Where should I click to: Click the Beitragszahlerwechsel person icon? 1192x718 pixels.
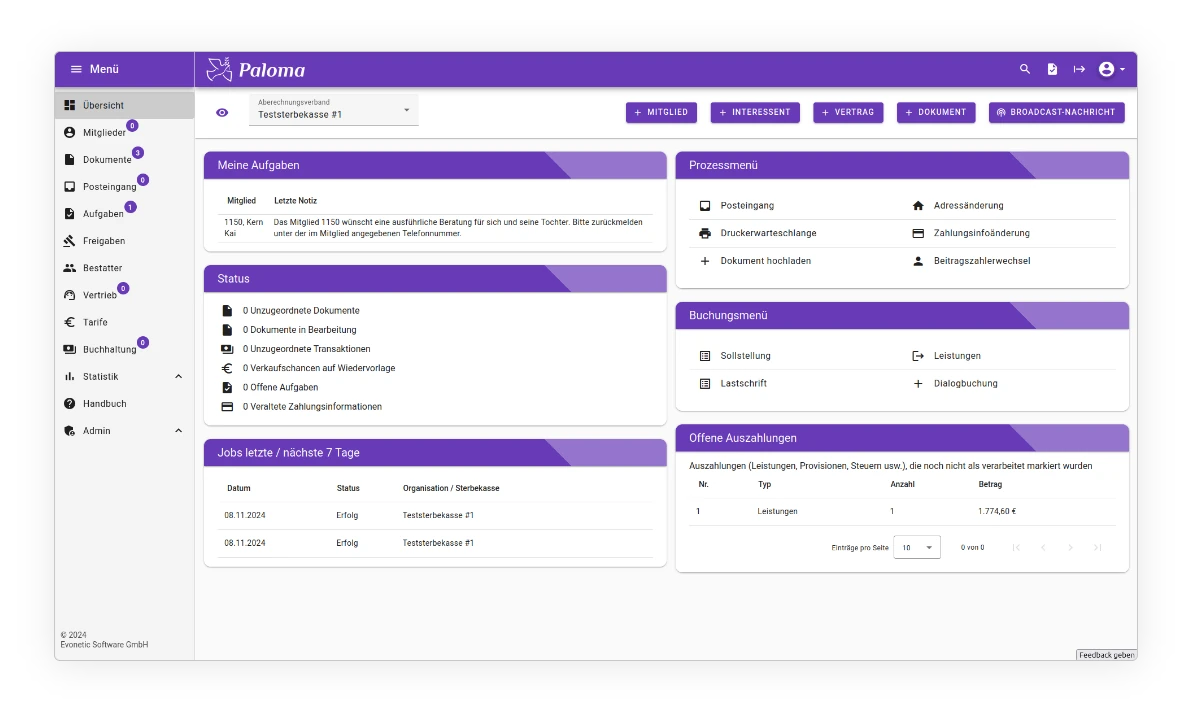pos(918,261)
